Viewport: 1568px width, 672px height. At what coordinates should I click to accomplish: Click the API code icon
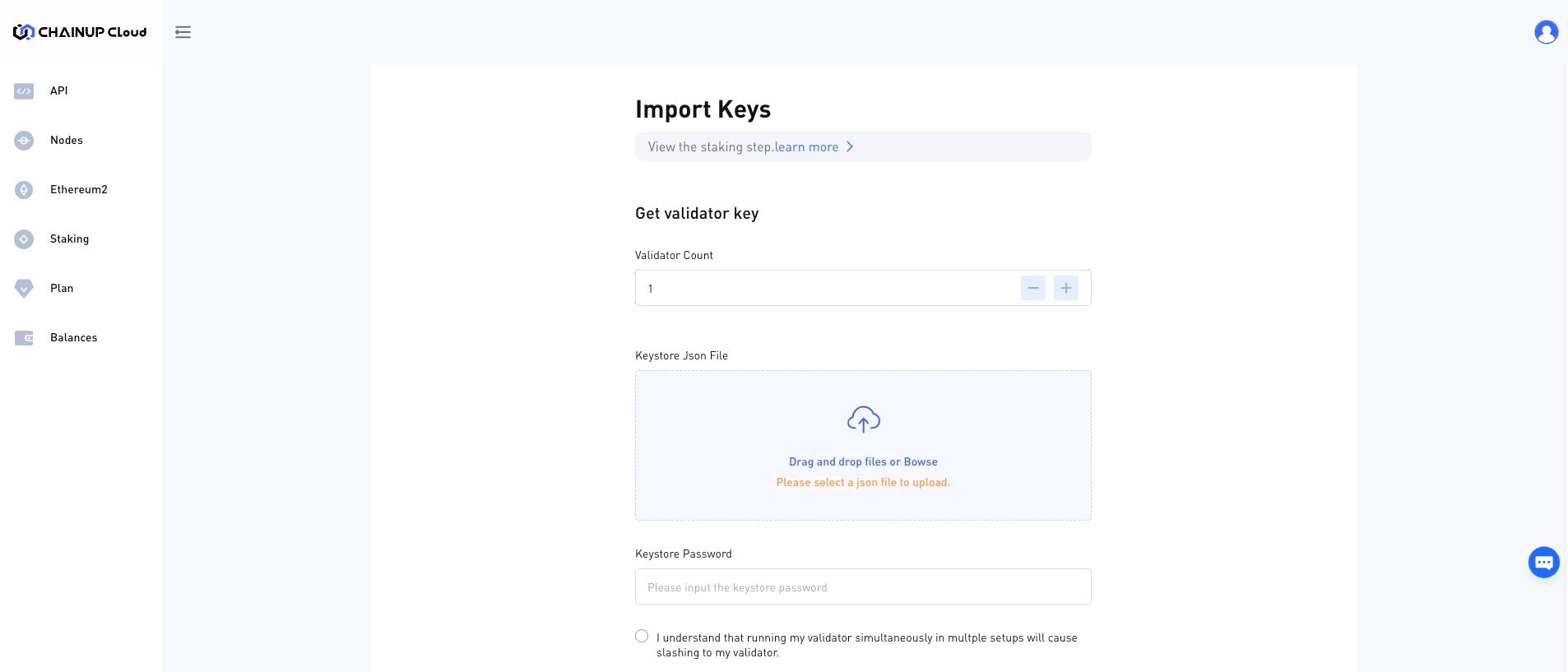click(24, 91)
